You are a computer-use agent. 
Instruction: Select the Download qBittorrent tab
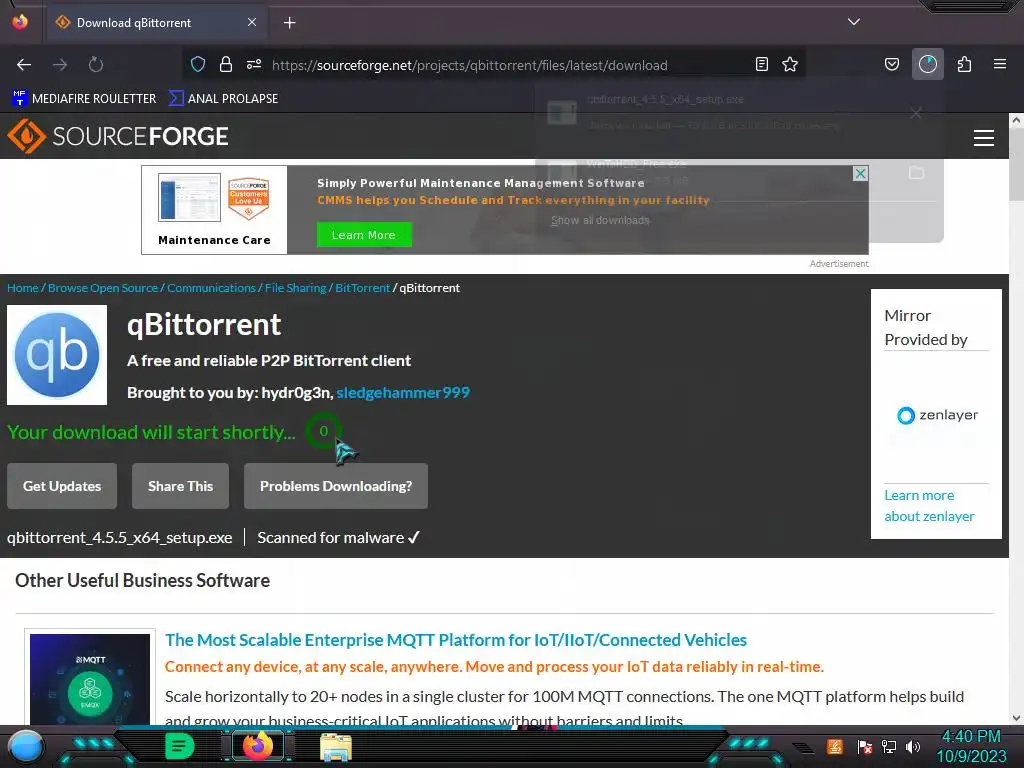155,23
